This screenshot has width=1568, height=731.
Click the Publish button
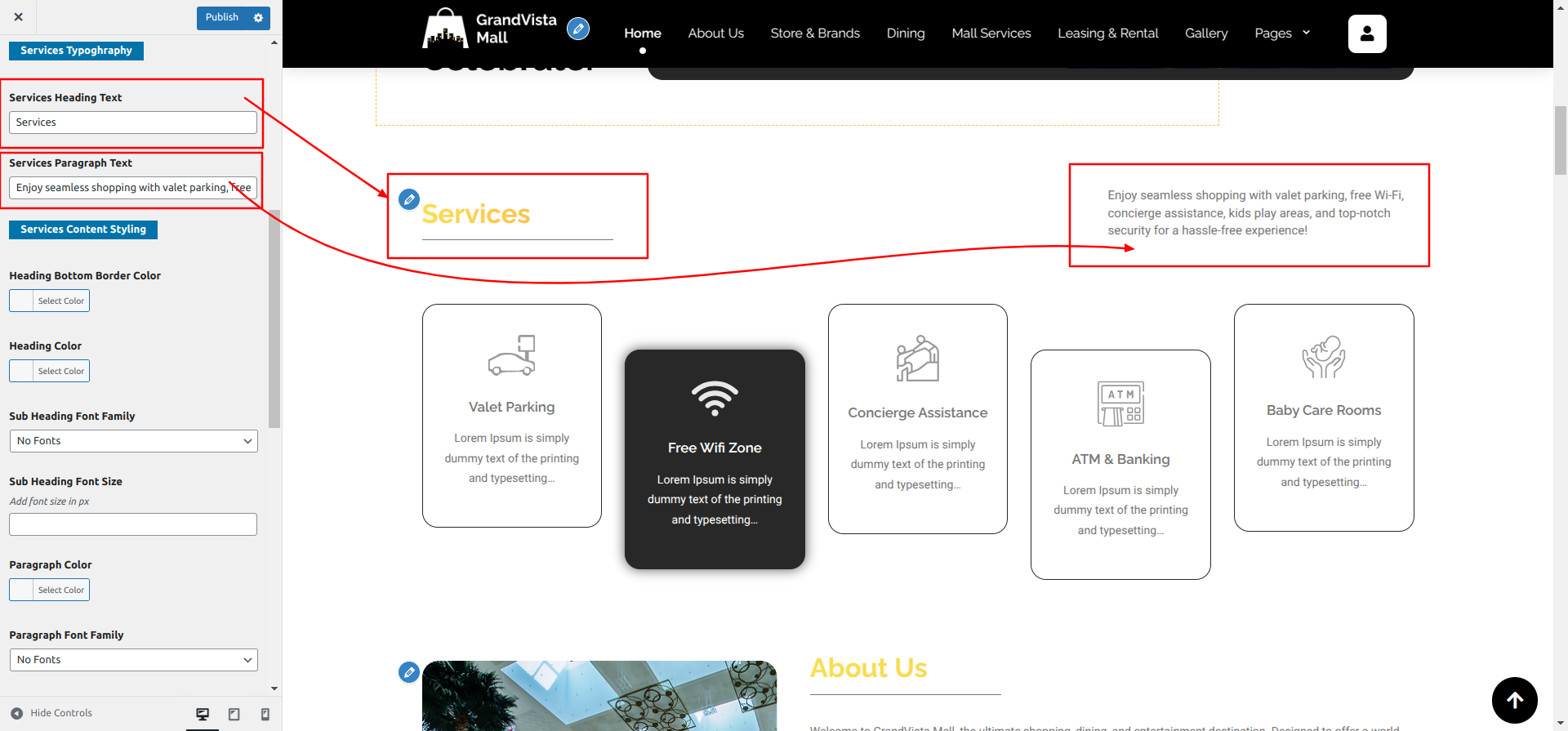(221, 18)
